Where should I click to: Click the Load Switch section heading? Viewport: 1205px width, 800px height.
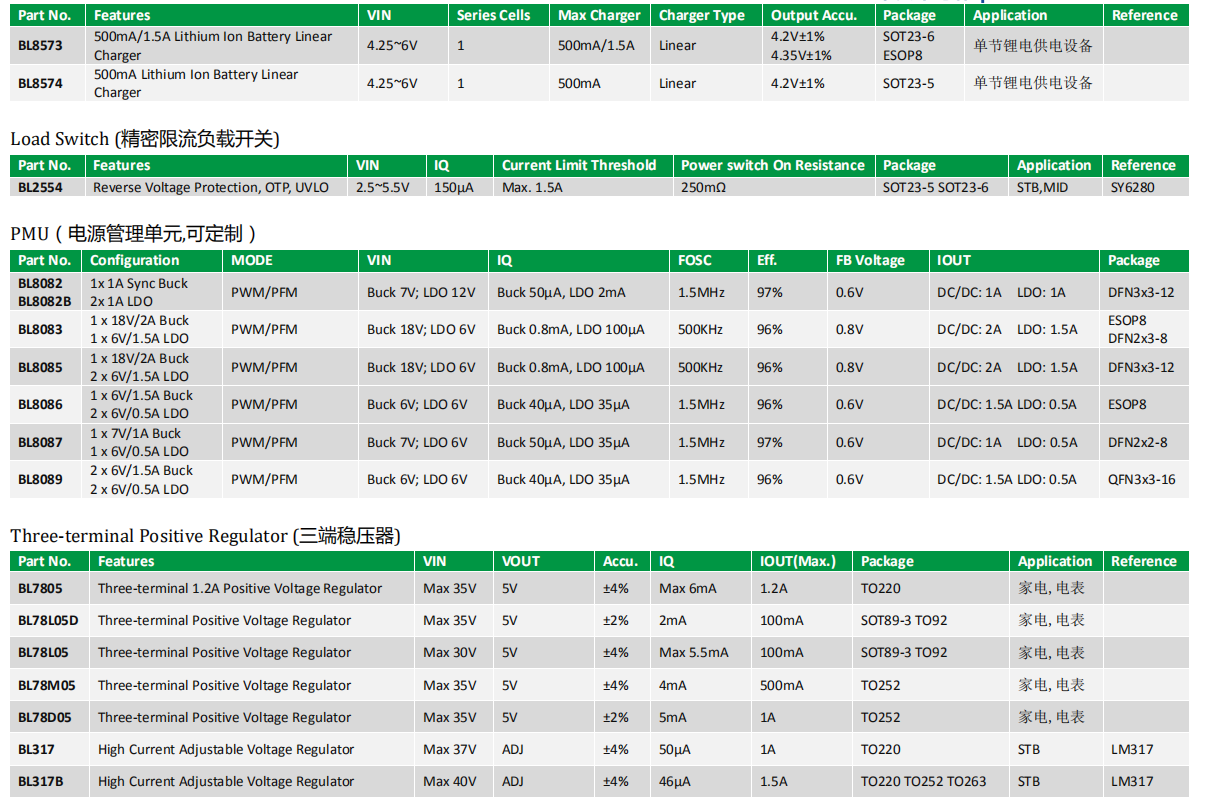[145, 139]
